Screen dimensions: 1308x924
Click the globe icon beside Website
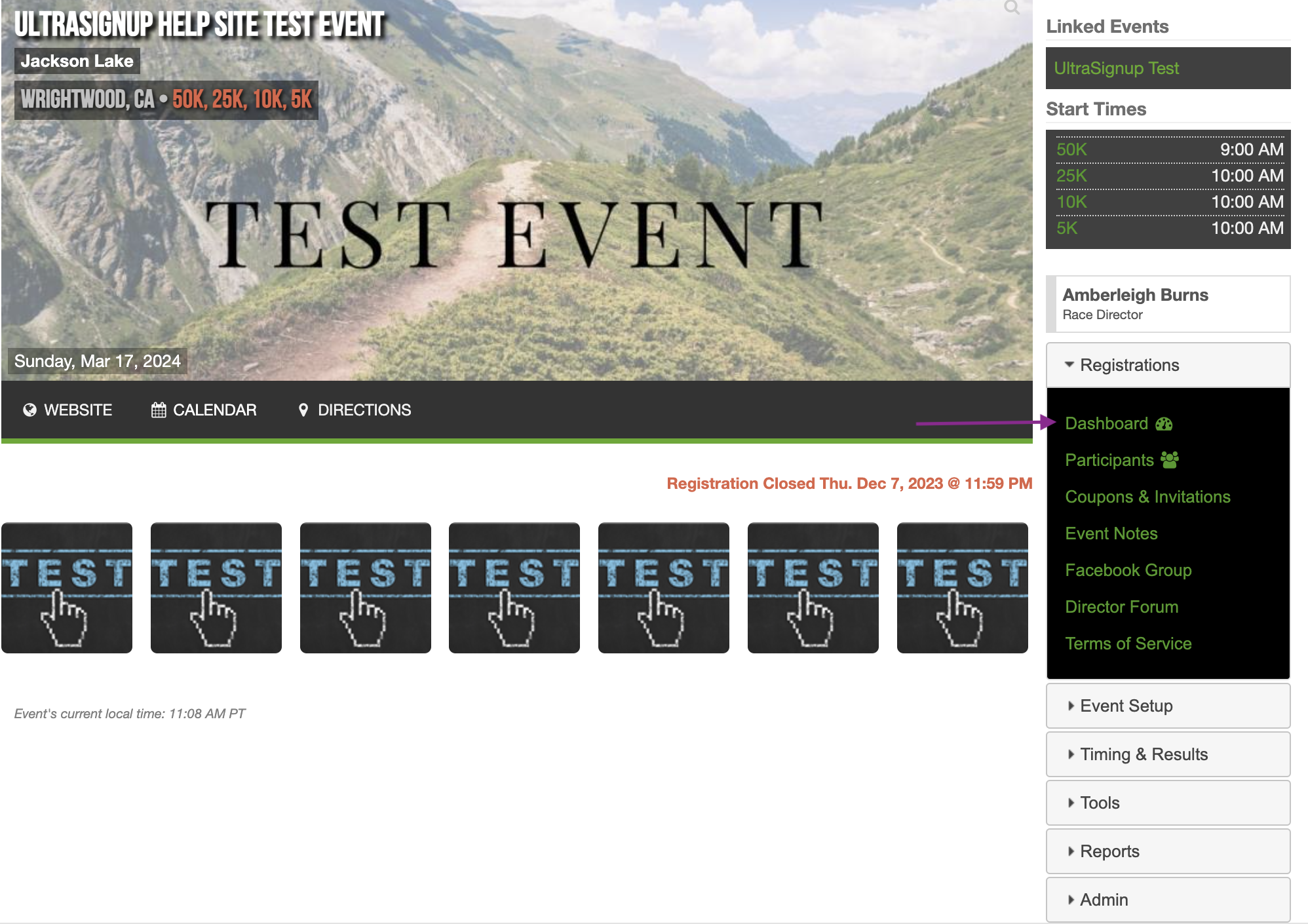29,410
